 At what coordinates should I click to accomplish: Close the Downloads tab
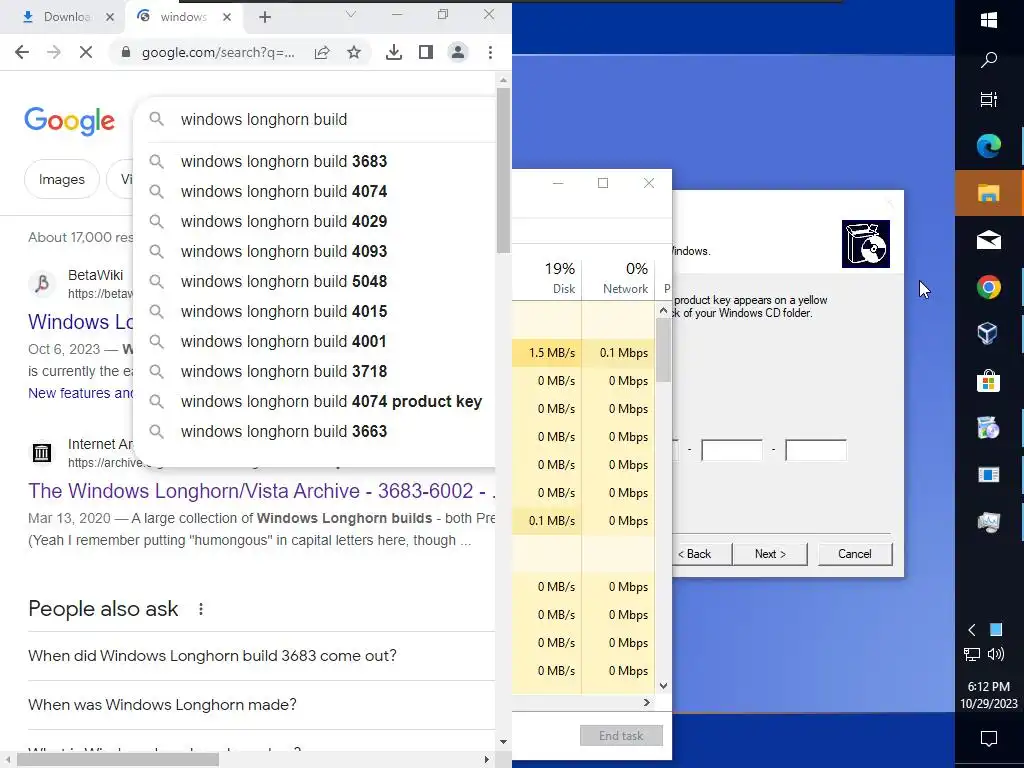click(x=110, y=18)
